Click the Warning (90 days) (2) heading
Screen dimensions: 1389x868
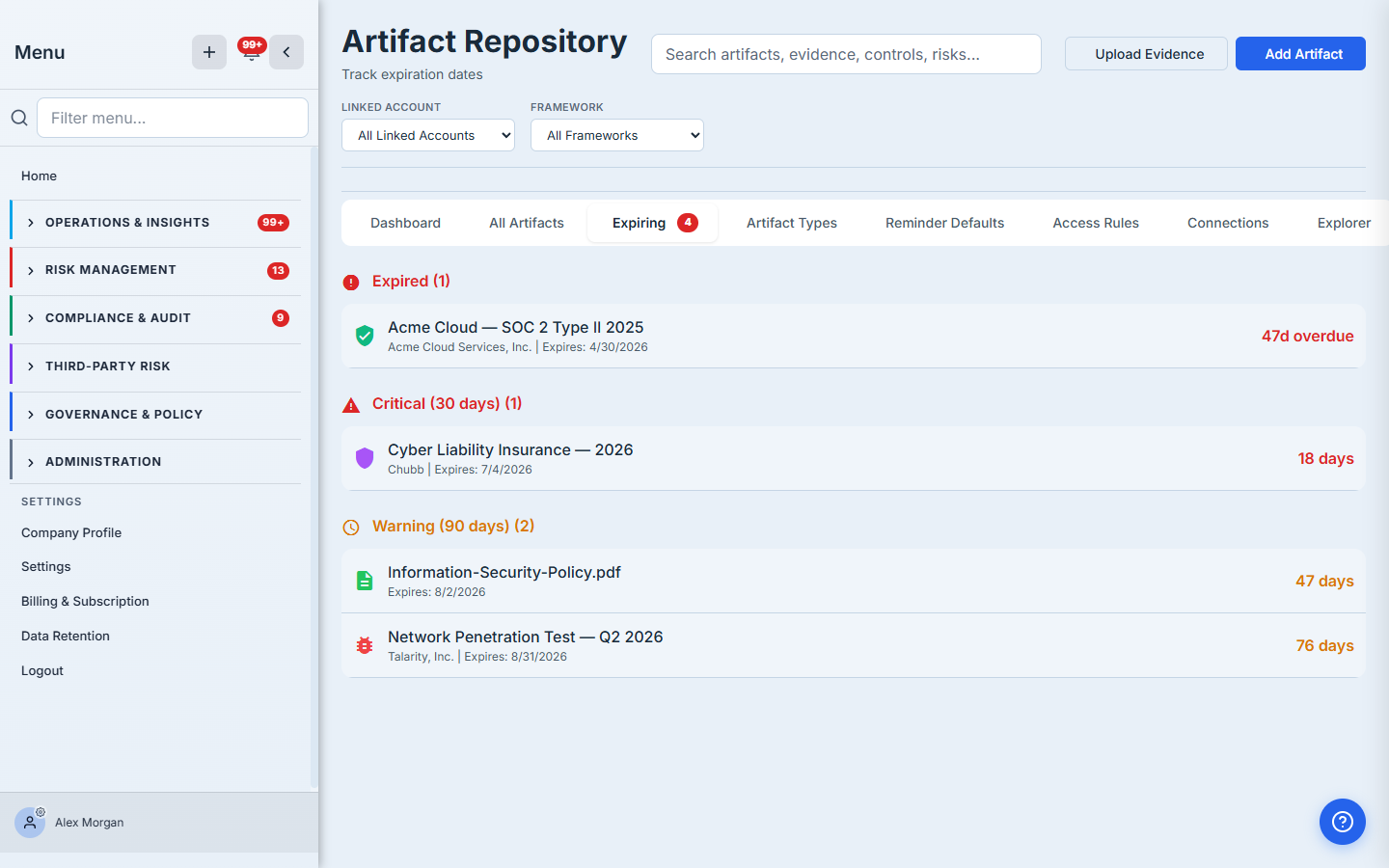coord(453,526)
